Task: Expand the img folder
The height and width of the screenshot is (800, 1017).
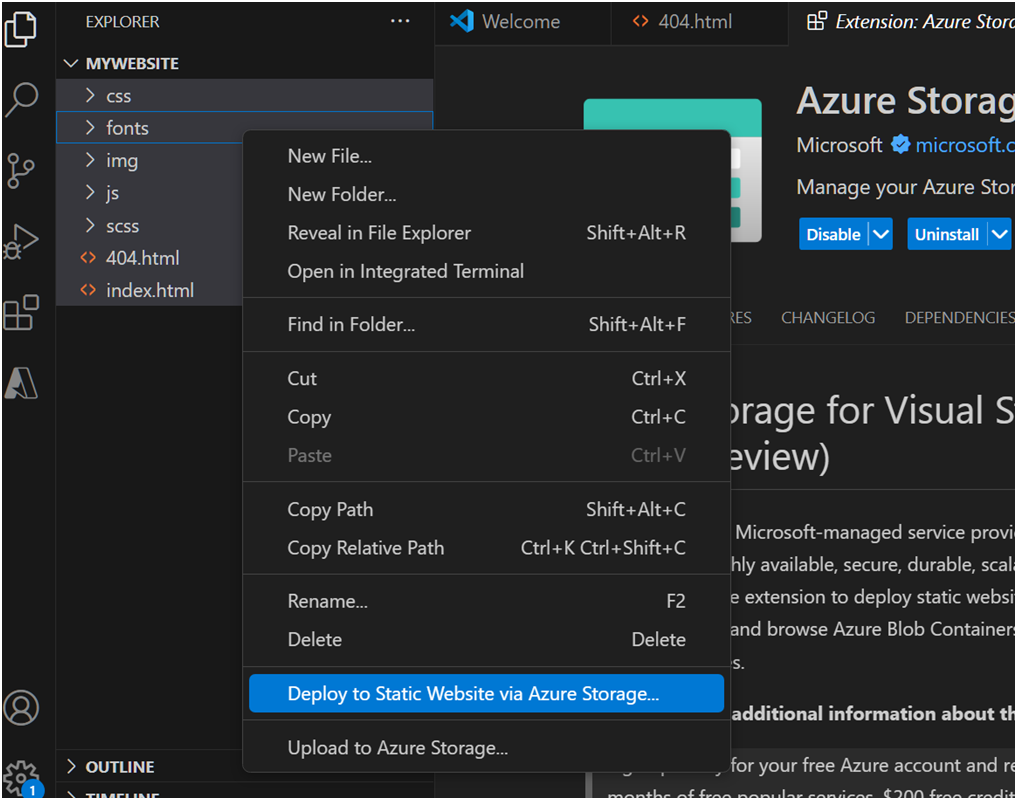Action: pos(150,160)
